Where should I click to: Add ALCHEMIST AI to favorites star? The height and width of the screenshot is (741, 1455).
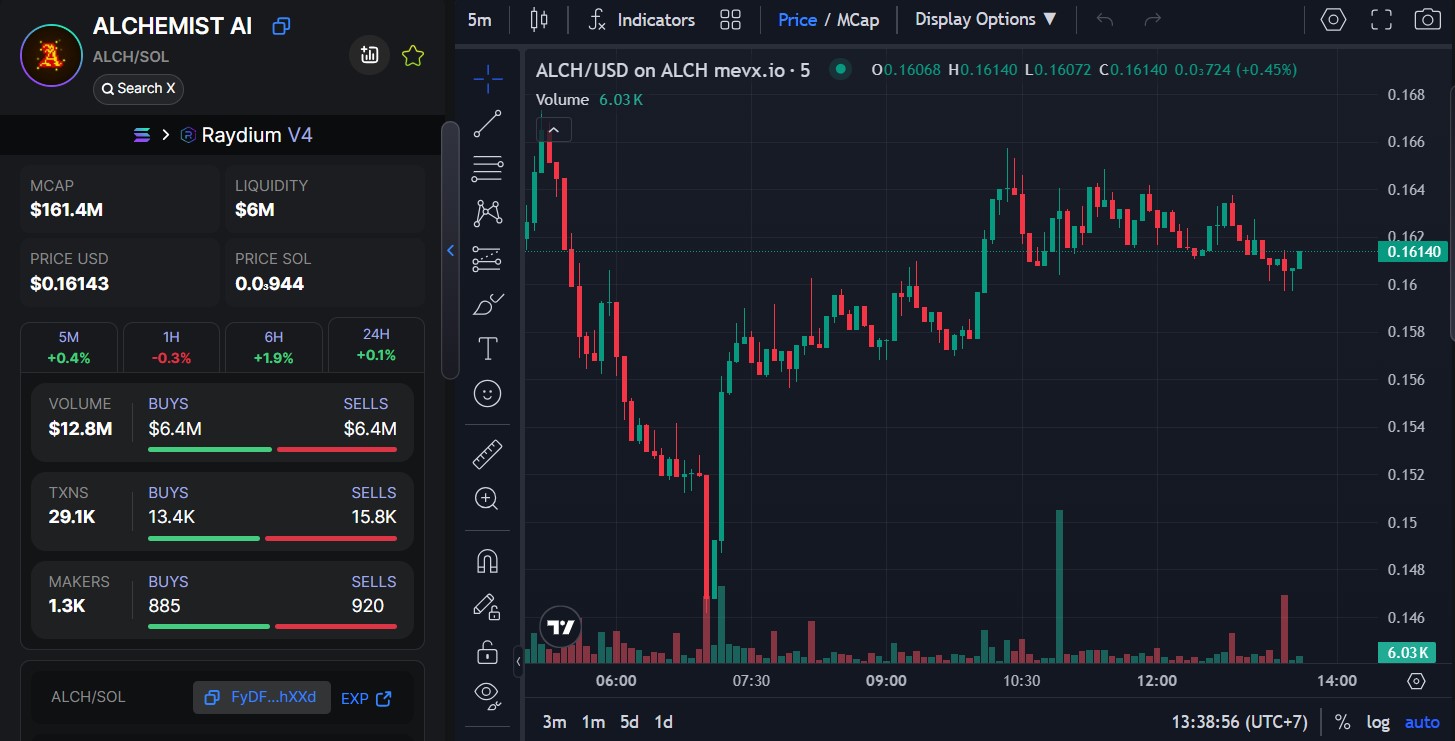[x=412, y=56]
